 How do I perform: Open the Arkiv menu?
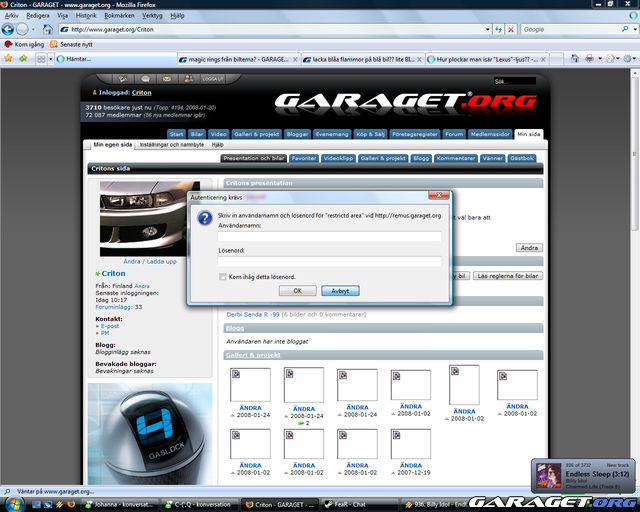click(11, 16)
